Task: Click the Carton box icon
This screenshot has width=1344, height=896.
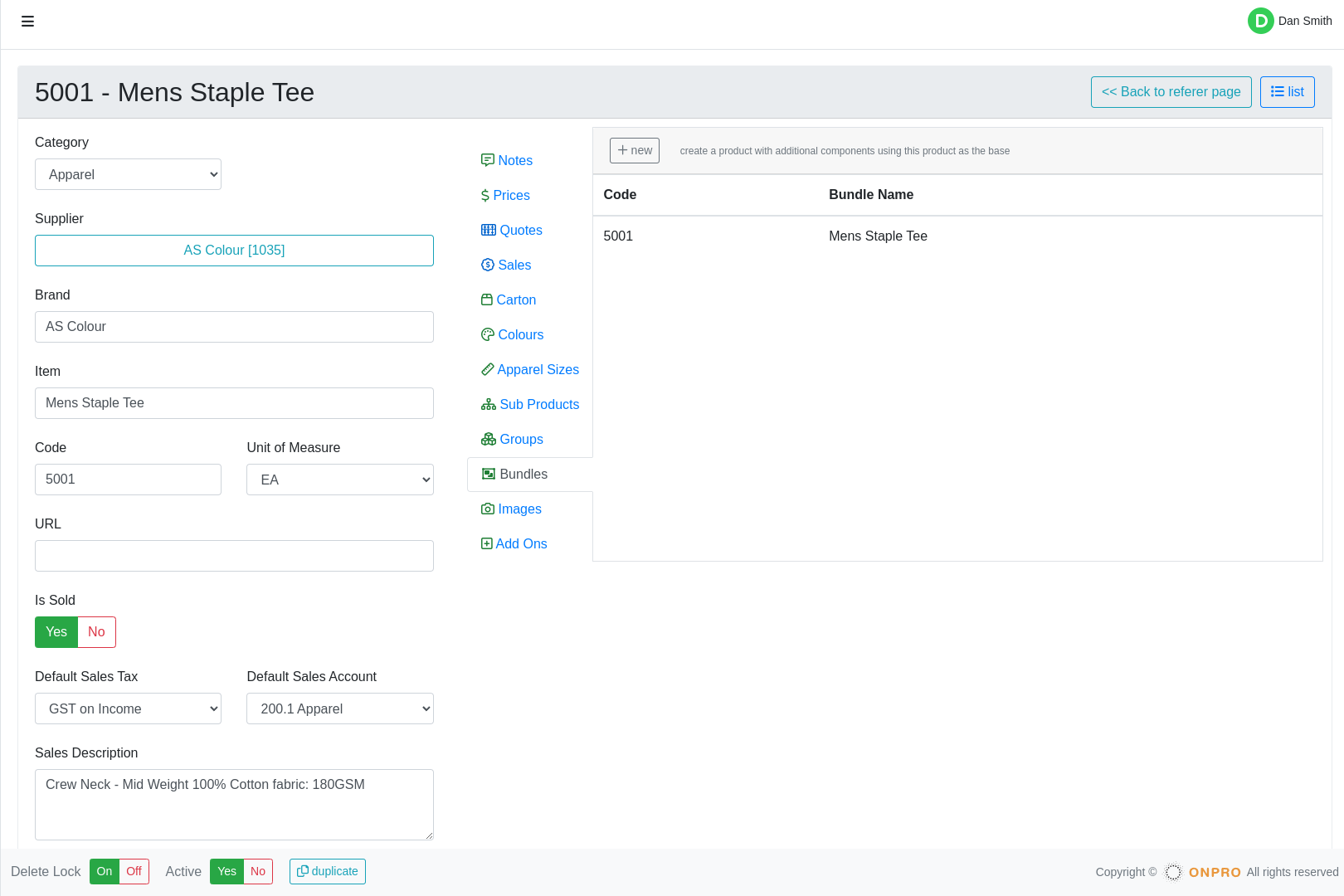Action: 487,299
